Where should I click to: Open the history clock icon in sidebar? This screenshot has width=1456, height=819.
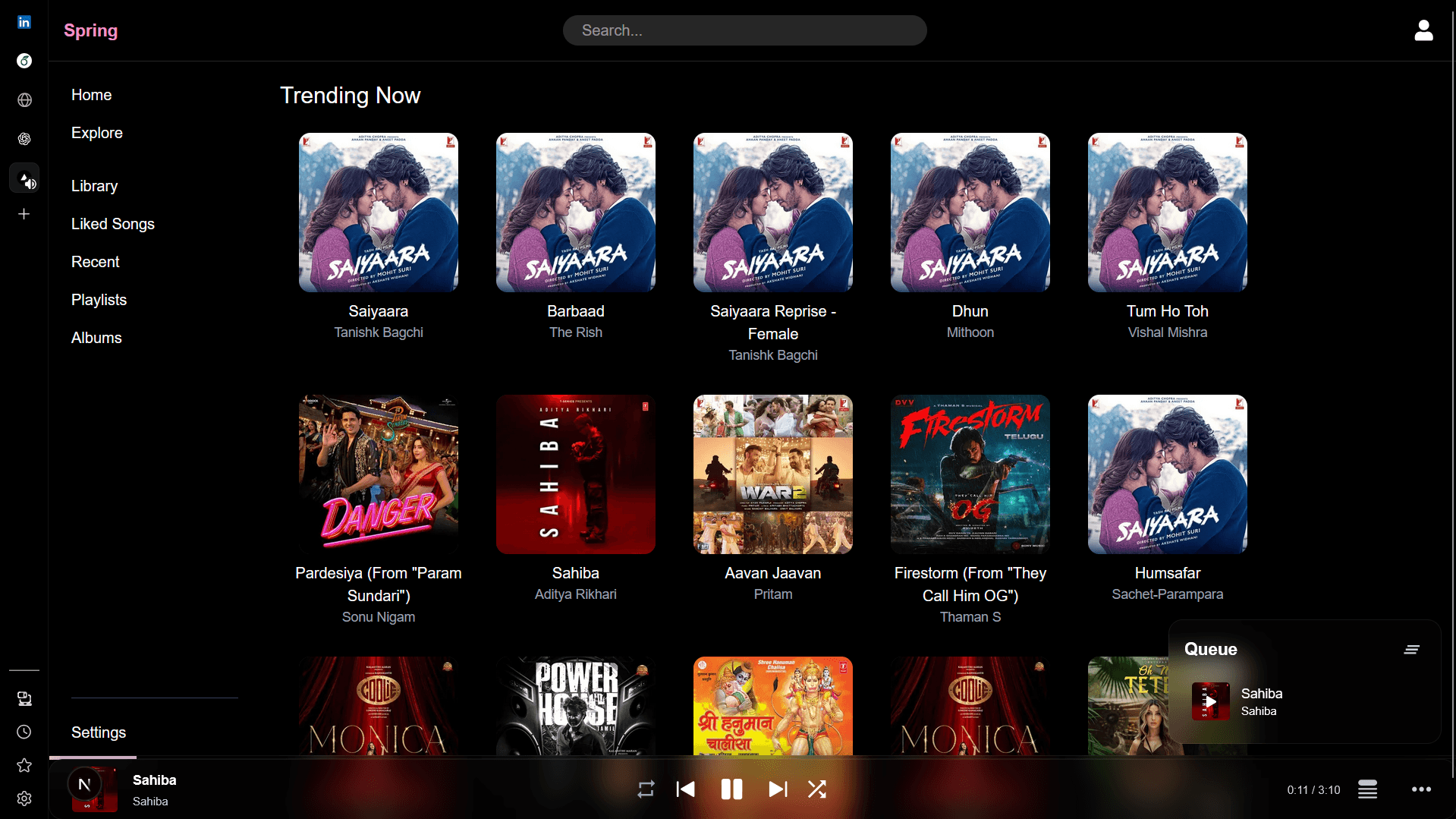(x=24, y=732)
